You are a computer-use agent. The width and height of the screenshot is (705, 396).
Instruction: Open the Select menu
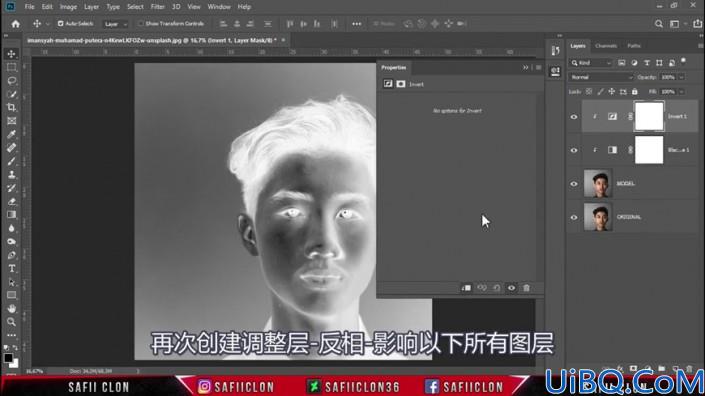pyautogui.click(x=135, y=7)
